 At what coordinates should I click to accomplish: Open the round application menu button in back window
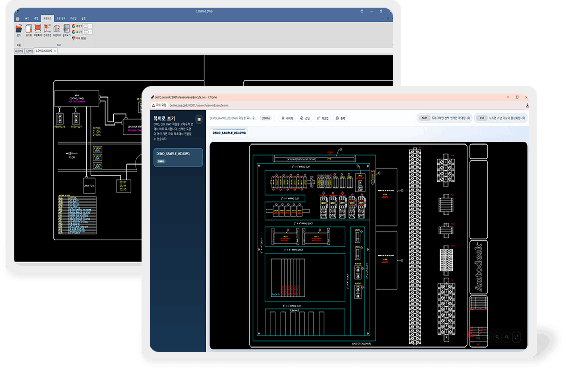click(x=18, y=18)
